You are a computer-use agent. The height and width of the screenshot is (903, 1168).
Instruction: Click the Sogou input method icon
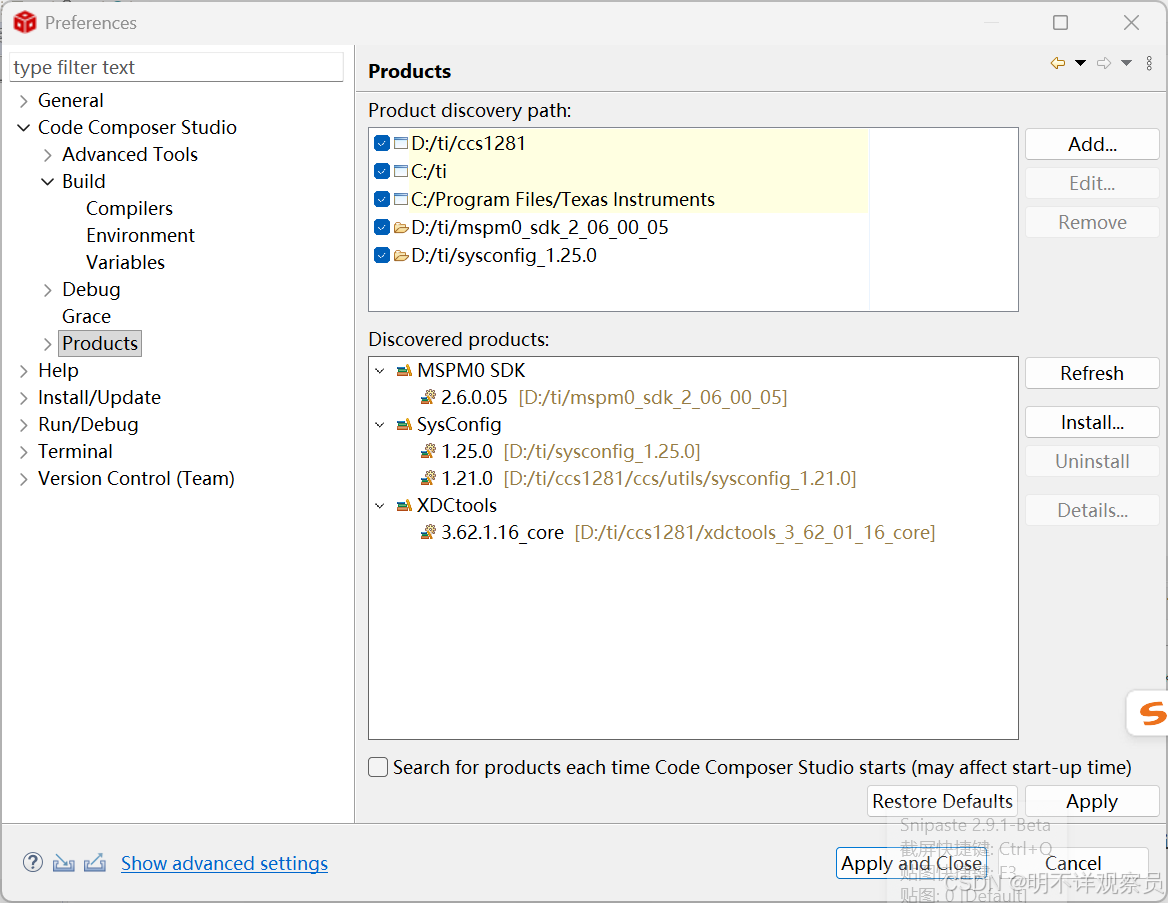pos(1152,713)
